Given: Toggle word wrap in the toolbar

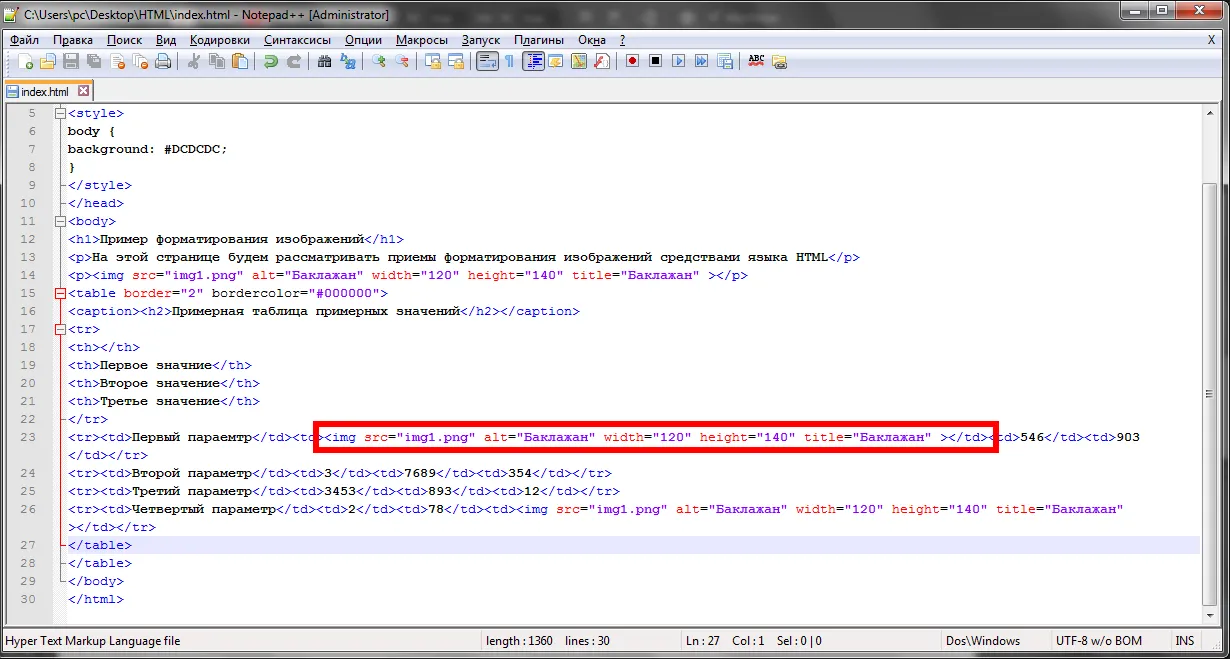Looking at the screenshot, I should coord(487,61).
